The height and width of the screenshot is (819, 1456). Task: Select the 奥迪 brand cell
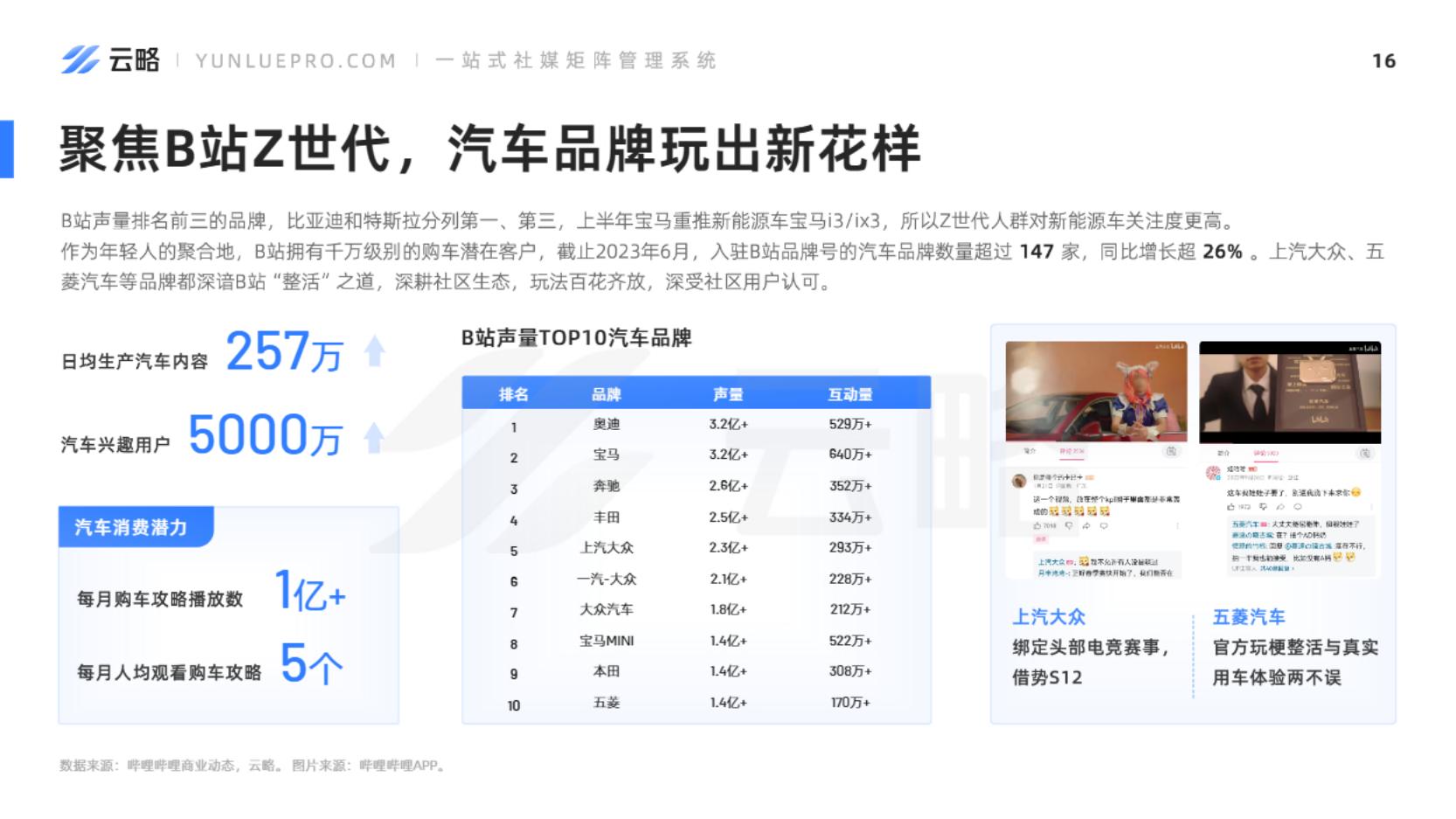[x=606, y=424]
